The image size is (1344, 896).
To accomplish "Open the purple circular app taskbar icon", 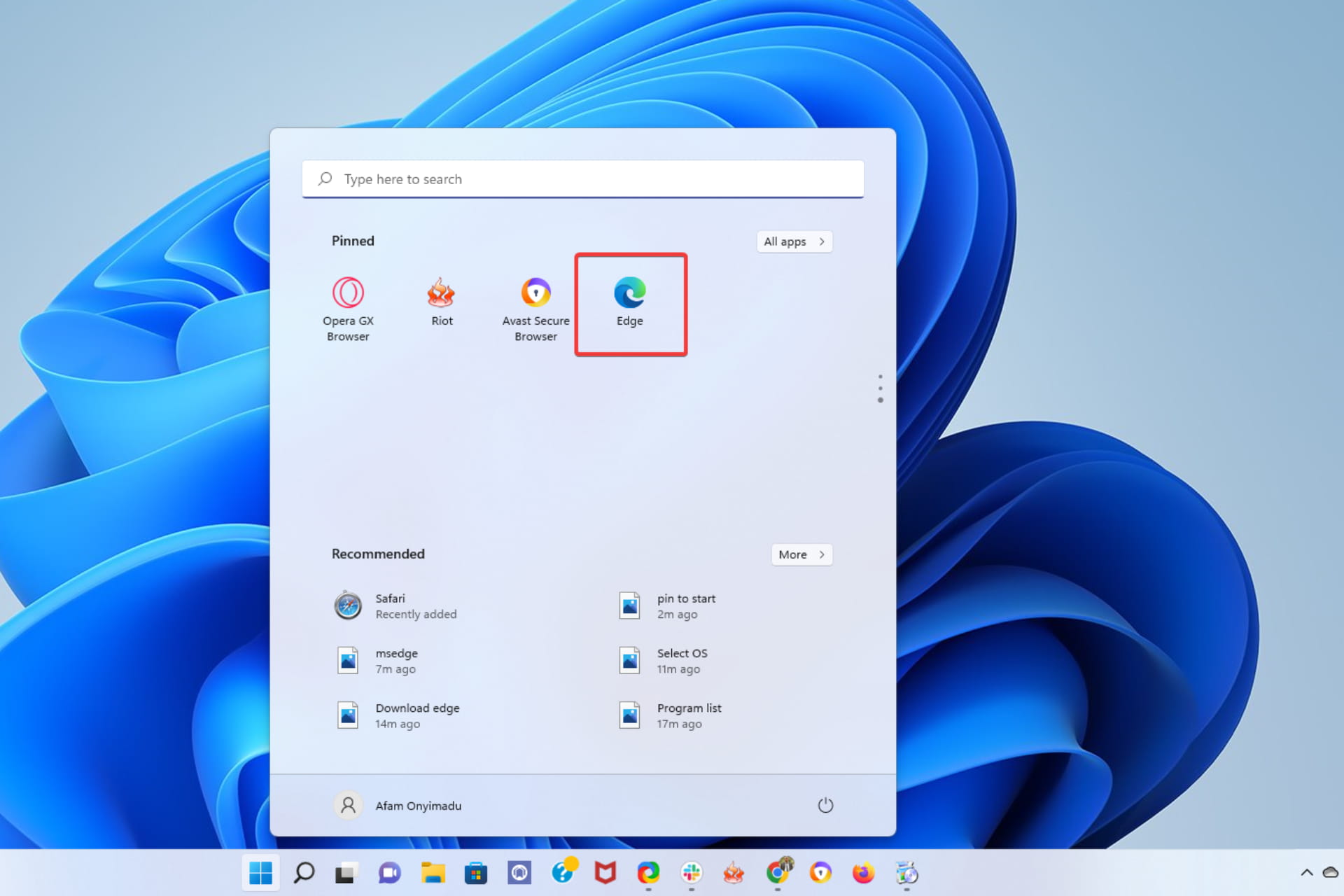I will point(519,872).
